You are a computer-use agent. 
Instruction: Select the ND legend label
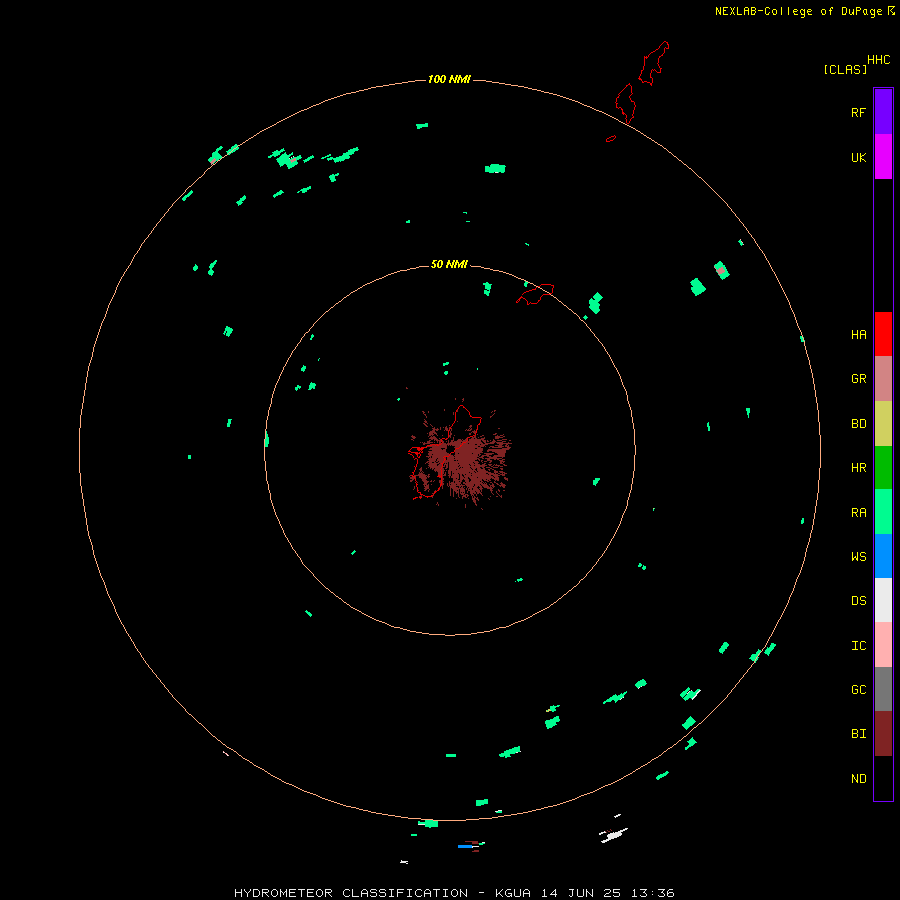[x=858, y=779]
